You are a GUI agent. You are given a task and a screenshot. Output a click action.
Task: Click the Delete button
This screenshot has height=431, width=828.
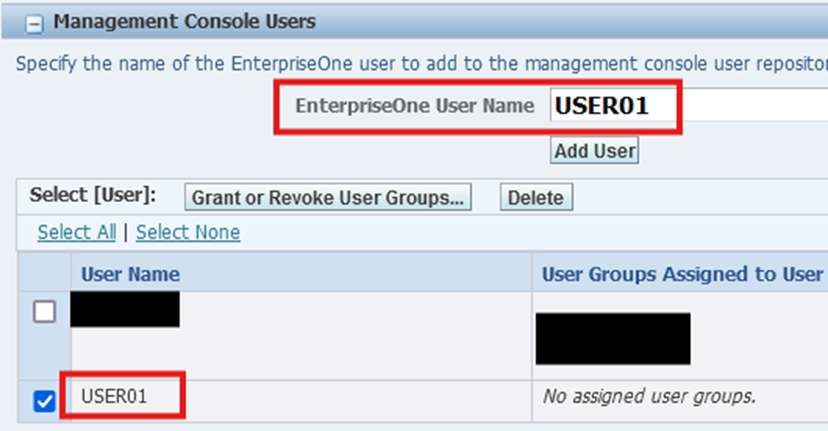pos(536,198)
